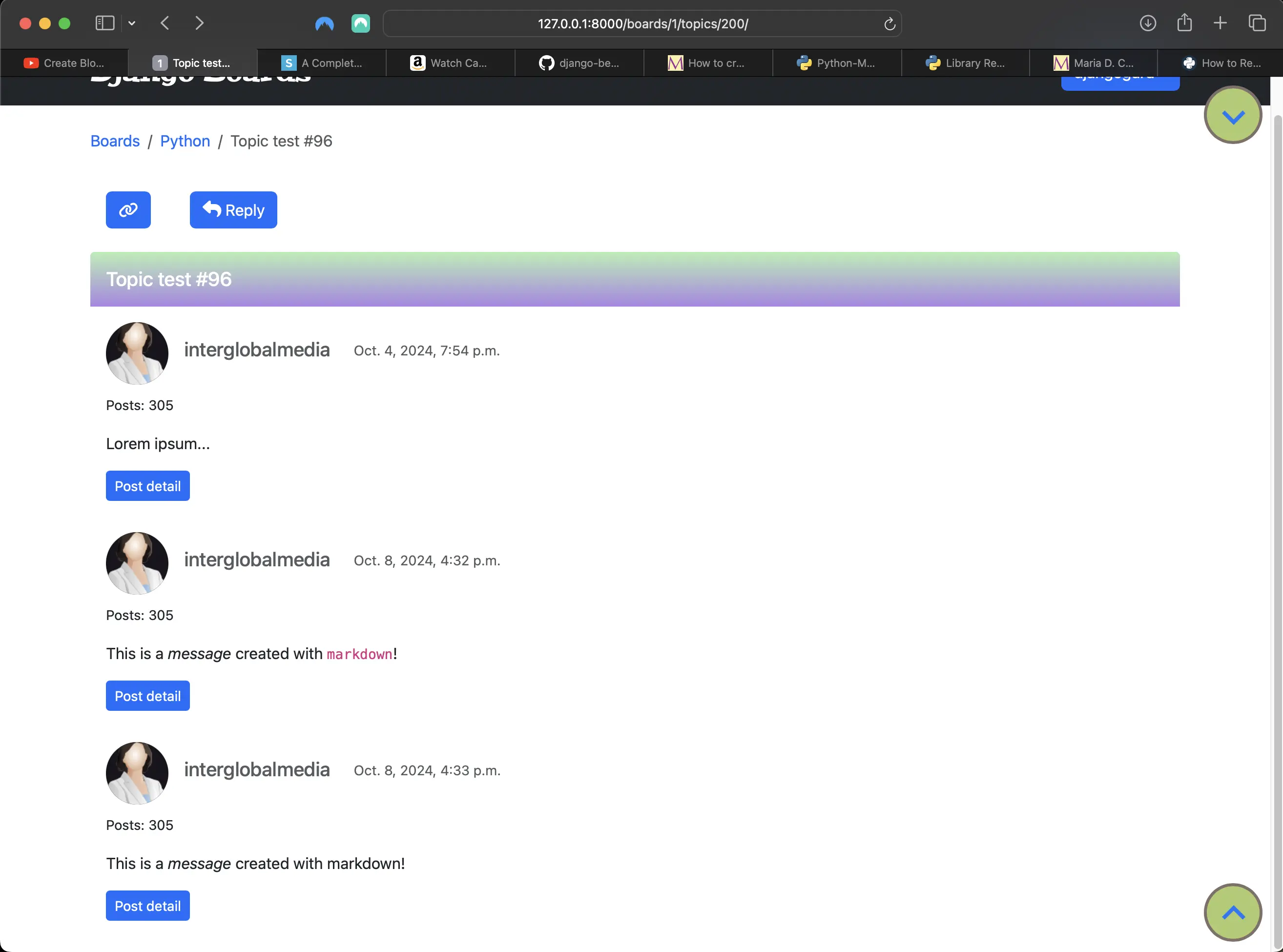Open Post detail for the 4:33 p.m. post
Image resolution: width=1283 pixels, height=952 pixels.
pyautogui.click(x=148, y=905)
